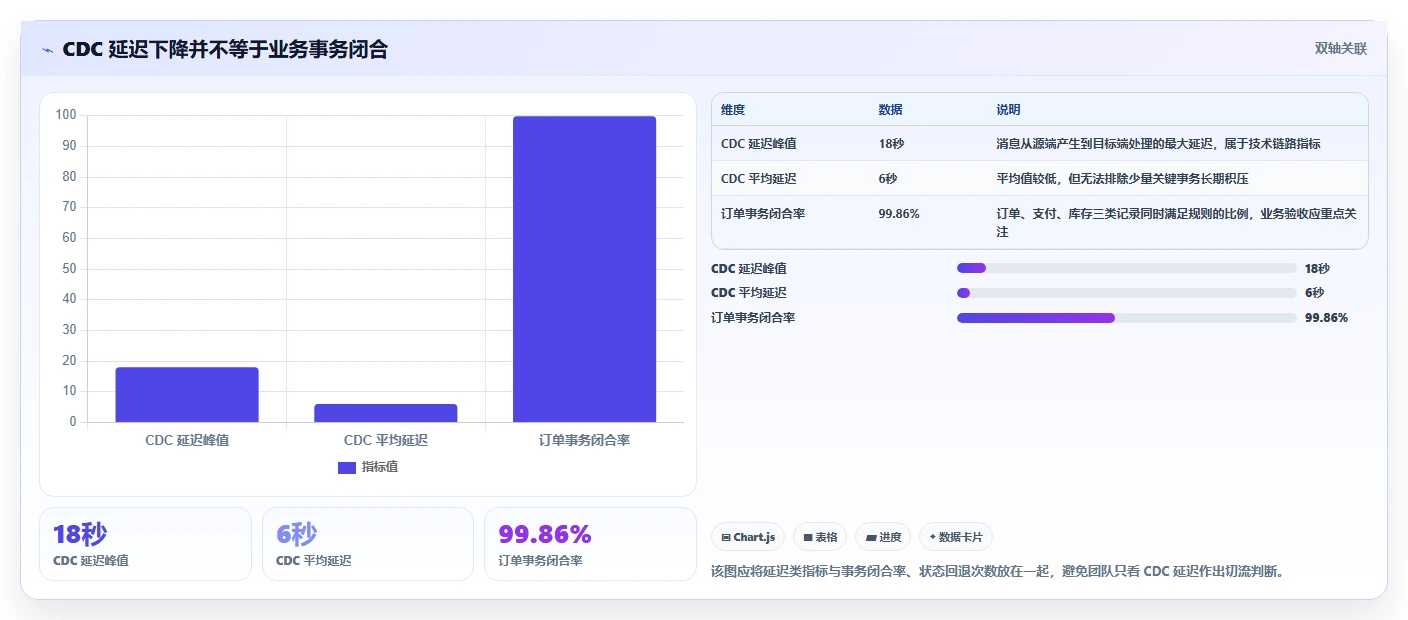Click the footer note starting 该图应将延迟类指标
Screen dimensions: 1408x620
(x=997, y=572)
